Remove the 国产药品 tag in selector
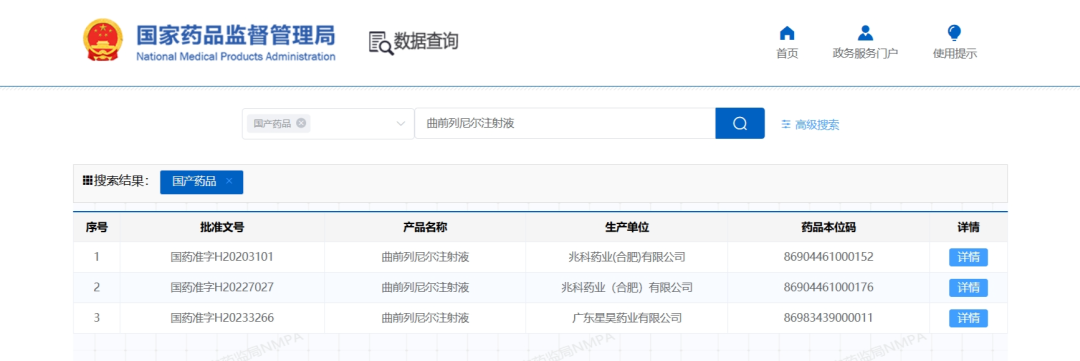1080x361 pixels. coord(301,123)
